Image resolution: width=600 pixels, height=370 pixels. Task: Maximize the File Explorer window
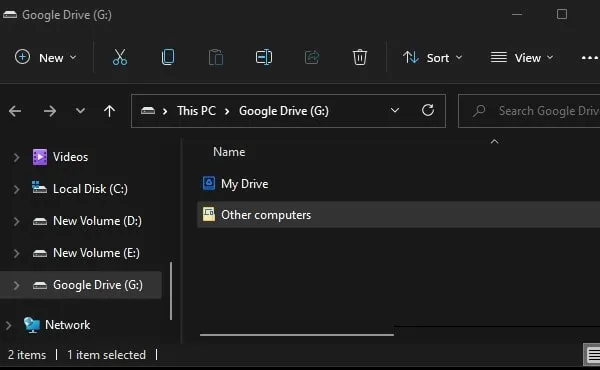tap(562, 15)
